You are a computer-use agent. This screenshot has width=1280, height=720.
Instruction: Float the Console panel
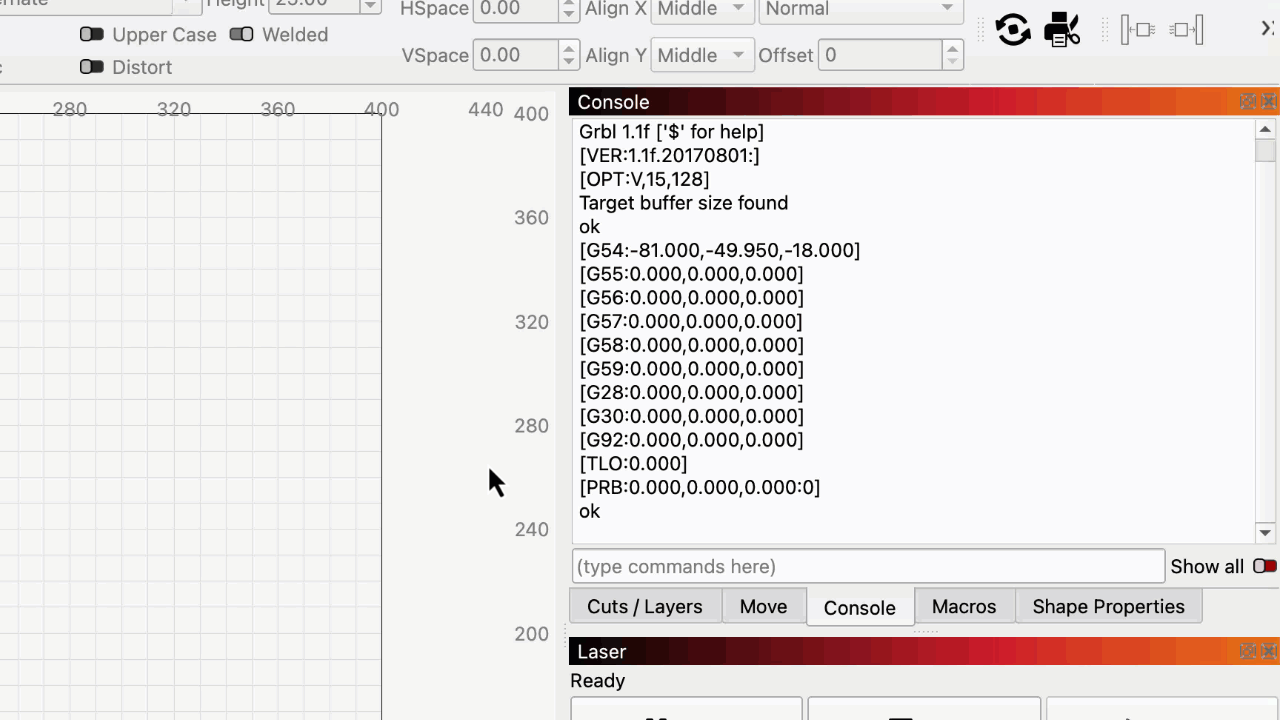pos(1248,102)
